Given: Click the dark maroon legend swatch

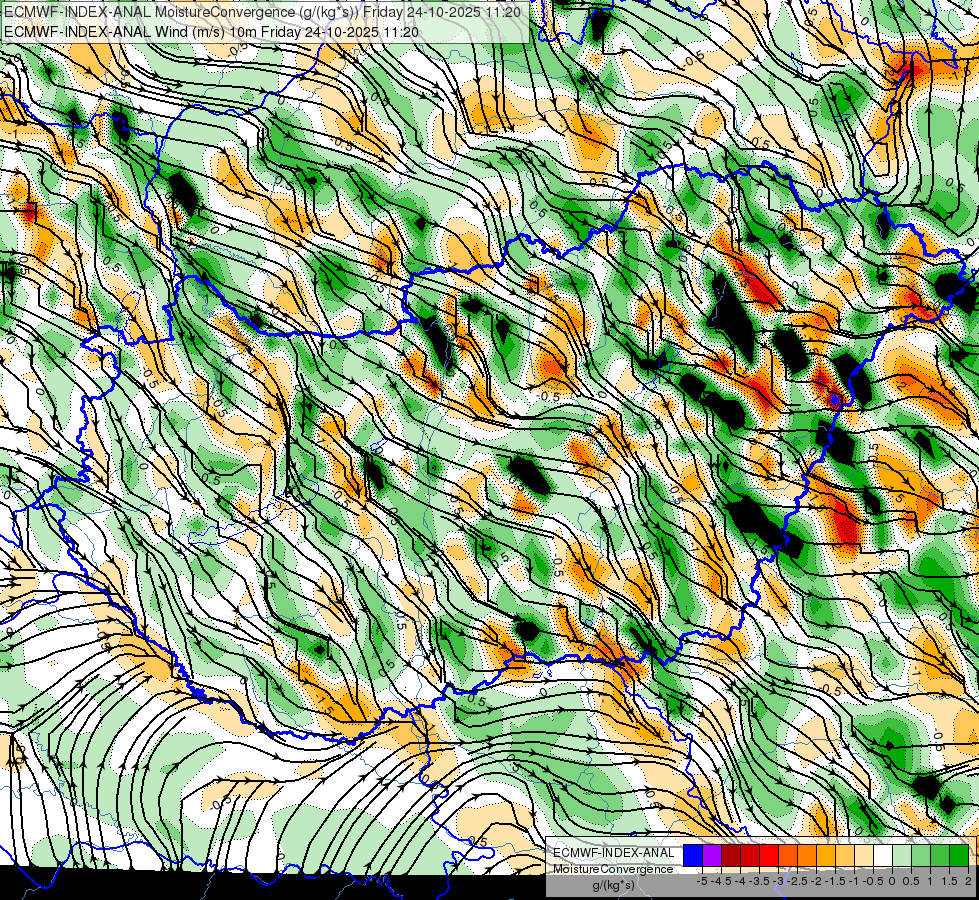Looking at the screenshot, I should [x=731, y=855].
